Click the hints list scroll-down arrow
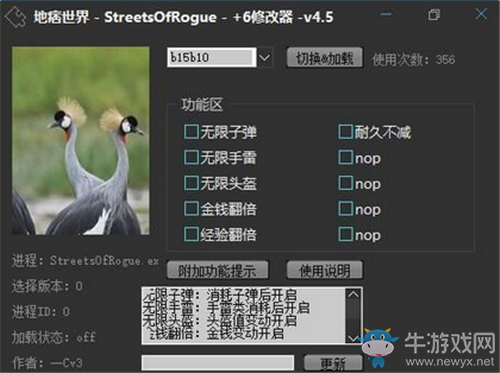The height and width of the screenshot is (373, 500). pos(353,338)
